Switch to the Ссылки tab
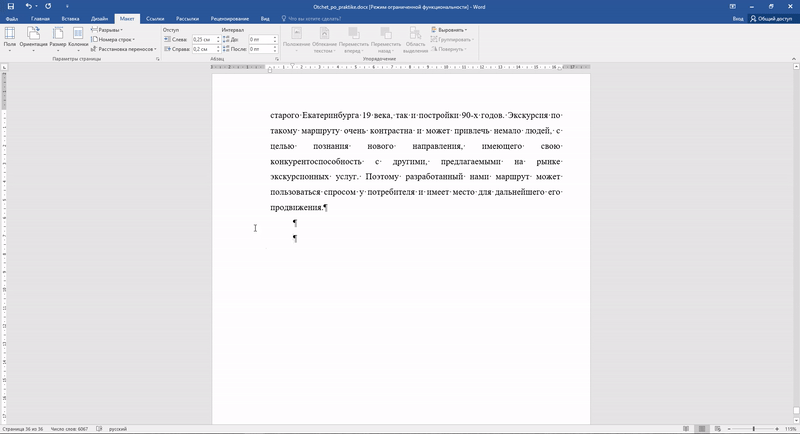This screenshot has width=800, height=434. point(155,19)
